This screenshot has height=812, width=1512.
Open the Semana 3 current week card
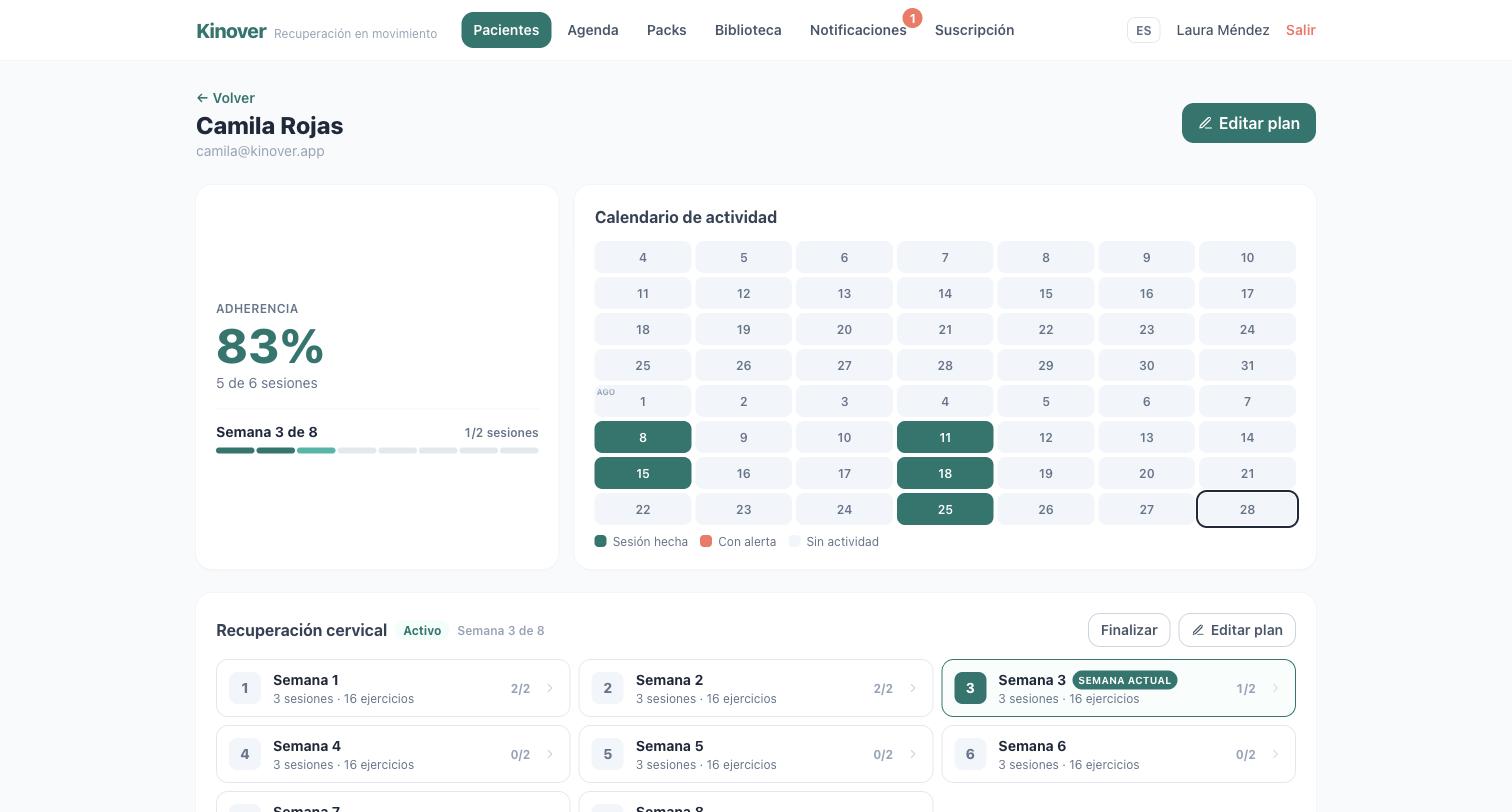pyautogui.click(x=1118, y=688)
